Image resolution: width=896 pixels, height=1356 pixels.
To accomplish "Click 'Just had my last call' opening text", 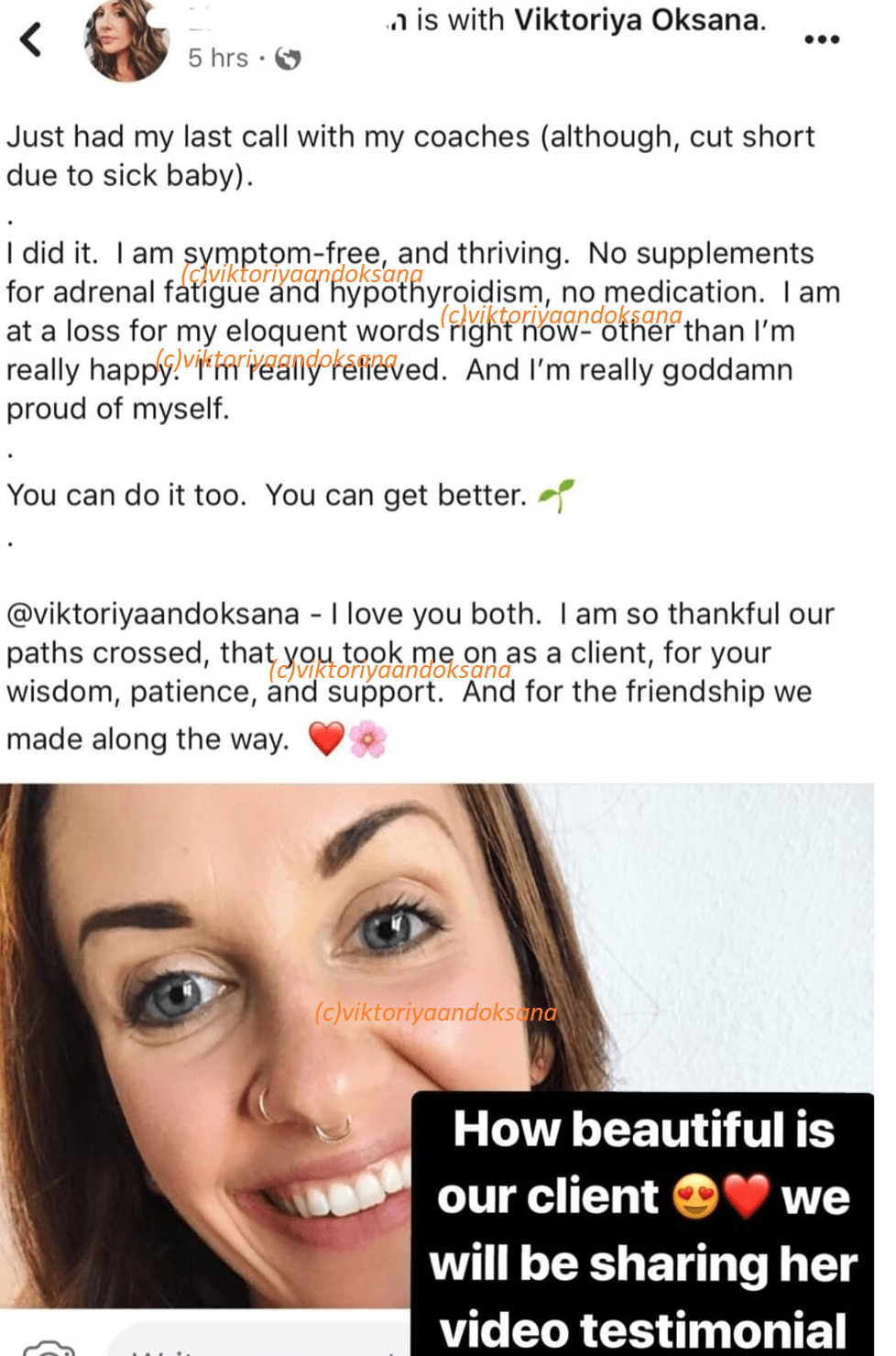I will [410, 156].
